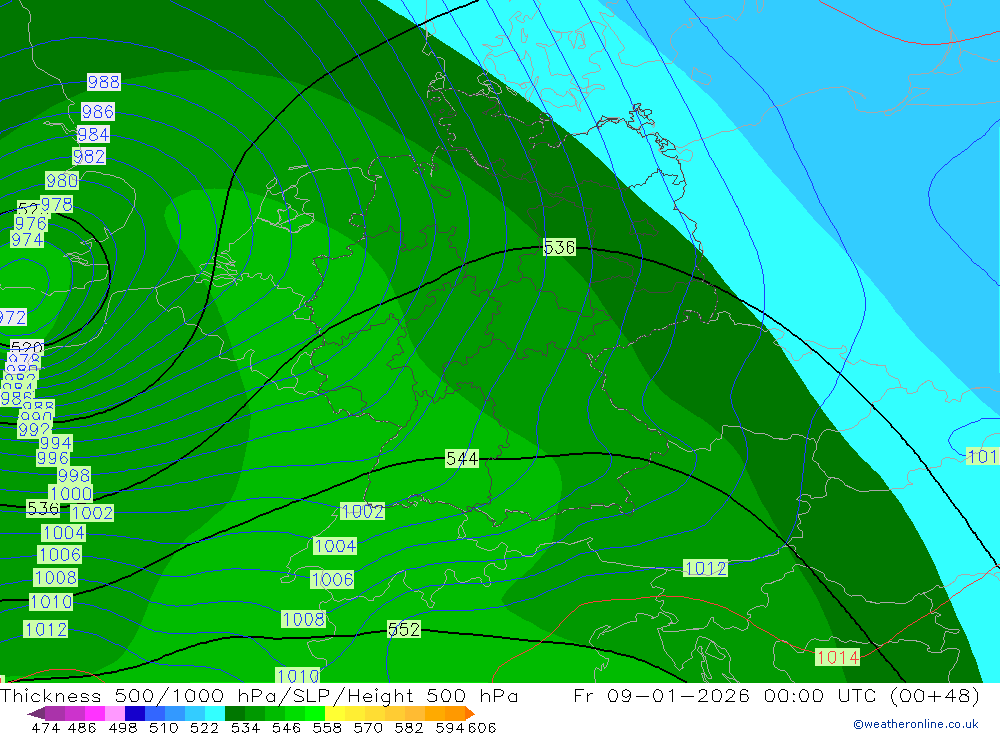This screenshot has width=1000, height=733.
Task: Click the 982 isobar label
Action: click(x=89, y=156)
